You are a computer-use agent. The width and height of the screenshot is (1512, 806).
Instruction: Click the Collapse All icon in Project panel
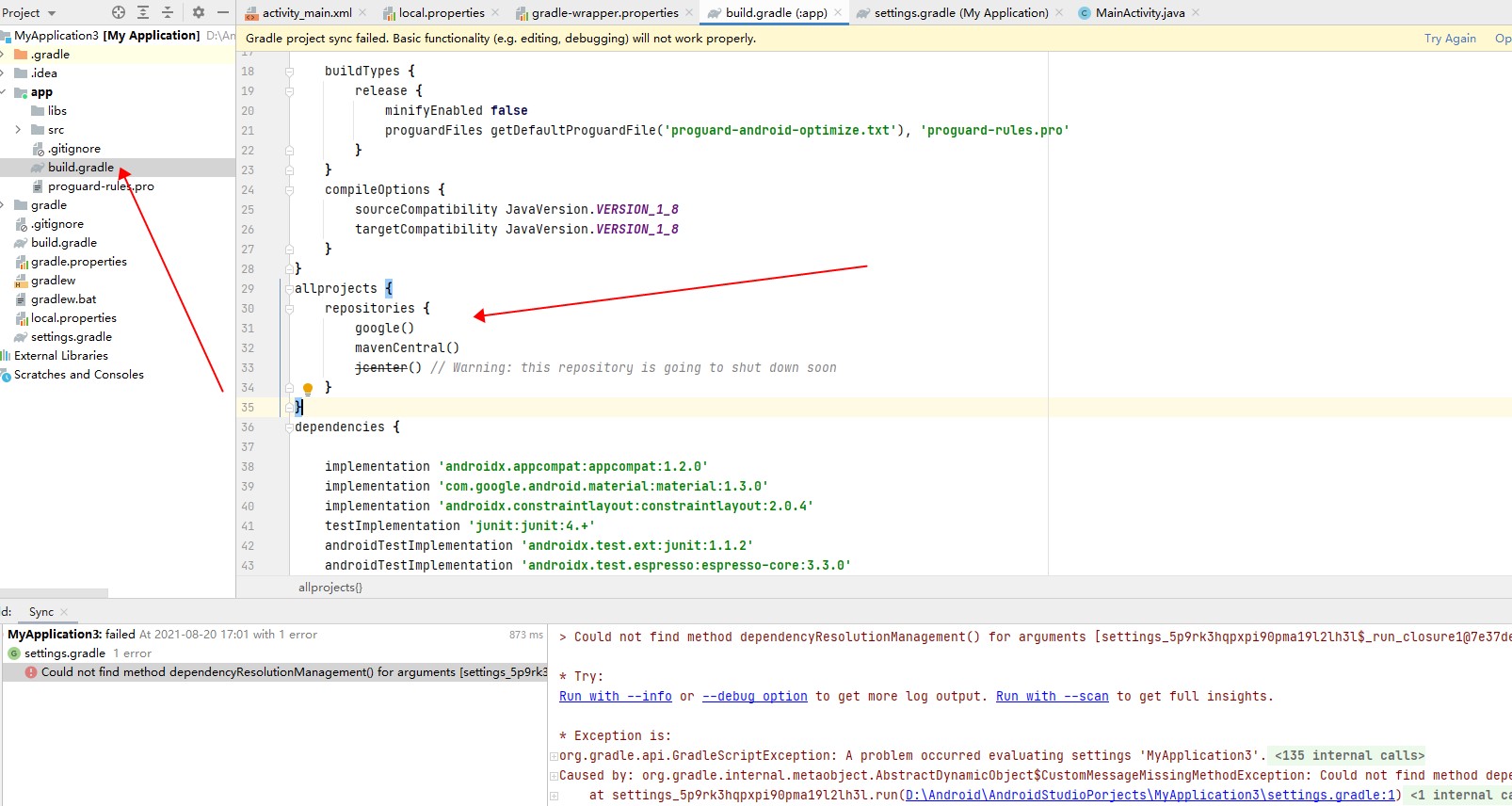point(168,12)
